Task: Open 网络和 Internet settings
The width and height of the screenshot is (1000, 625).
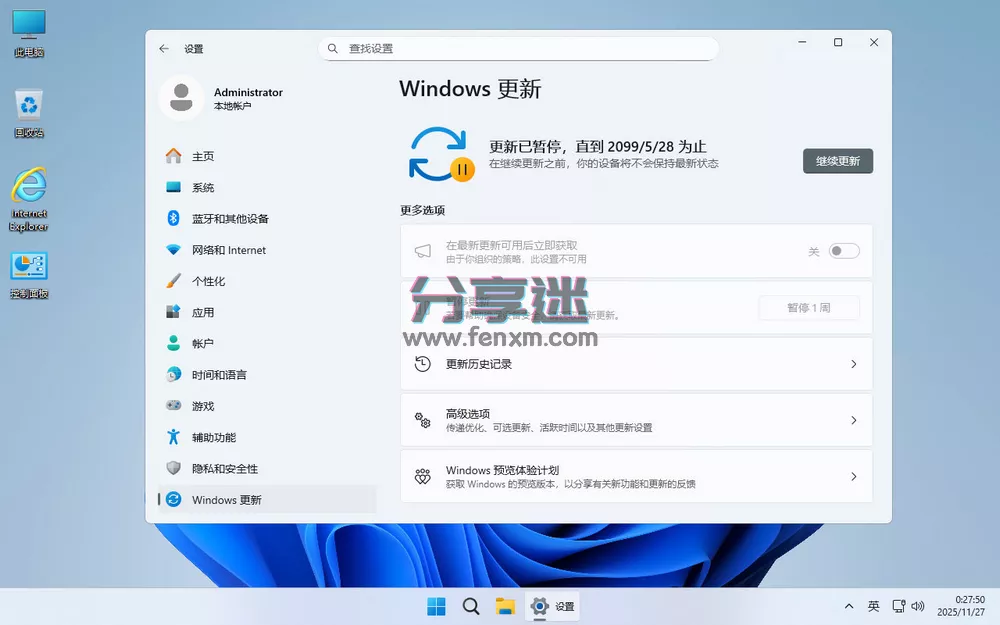Action: [224, 249]
